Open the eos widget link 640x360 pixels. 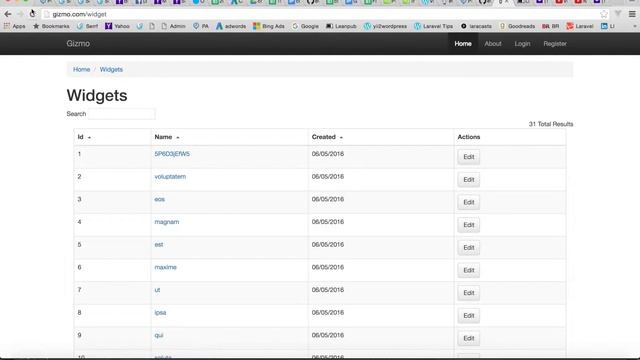point(160,199)
